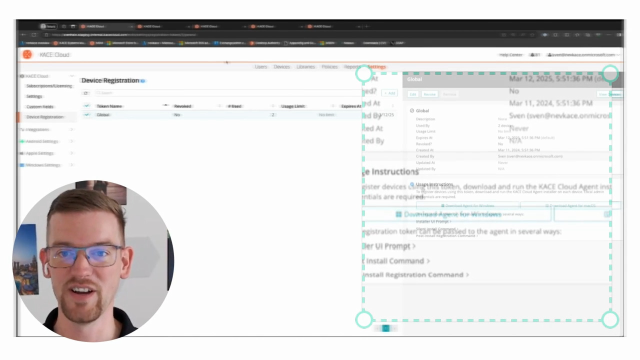Switch to the Libraries tab
The width and height of the screenshot is (640, 360).
coord(306,67)
